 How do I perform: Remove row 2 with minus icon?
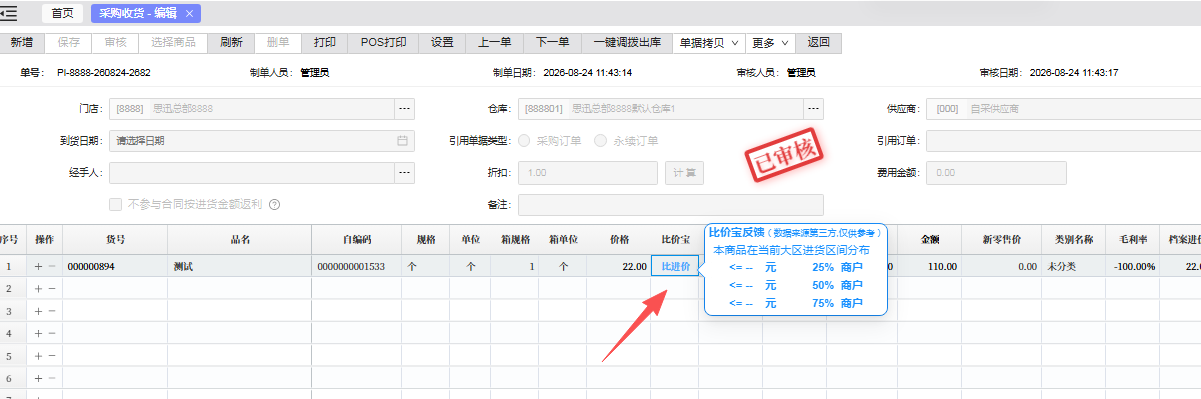[52, 289]
